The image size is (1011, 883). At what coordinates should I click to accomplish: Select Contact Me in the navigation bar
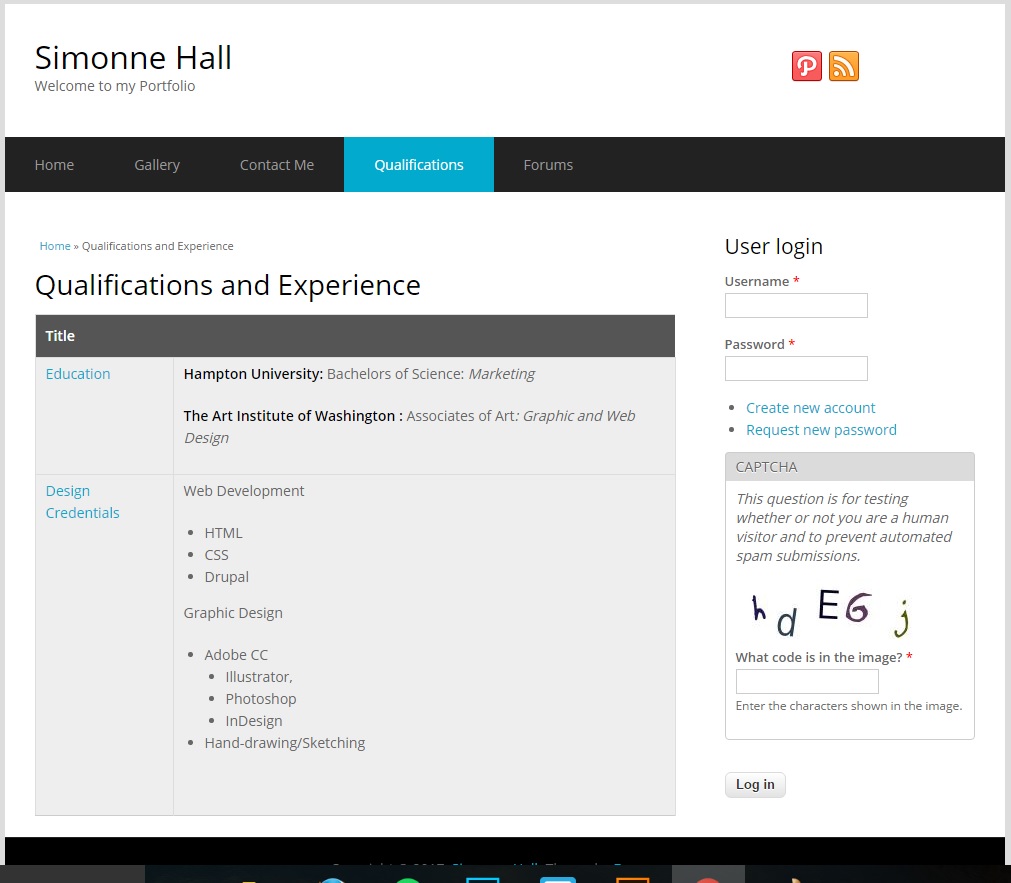(277, 165)
